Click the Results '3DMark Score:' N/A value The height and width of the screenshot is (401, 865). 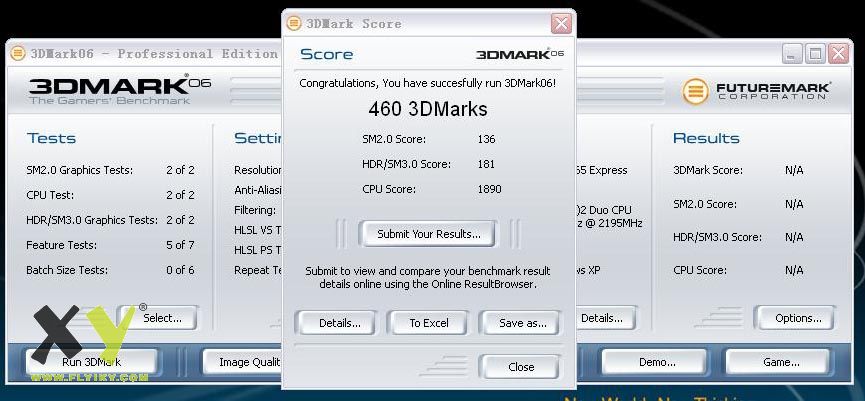point(794,170)
